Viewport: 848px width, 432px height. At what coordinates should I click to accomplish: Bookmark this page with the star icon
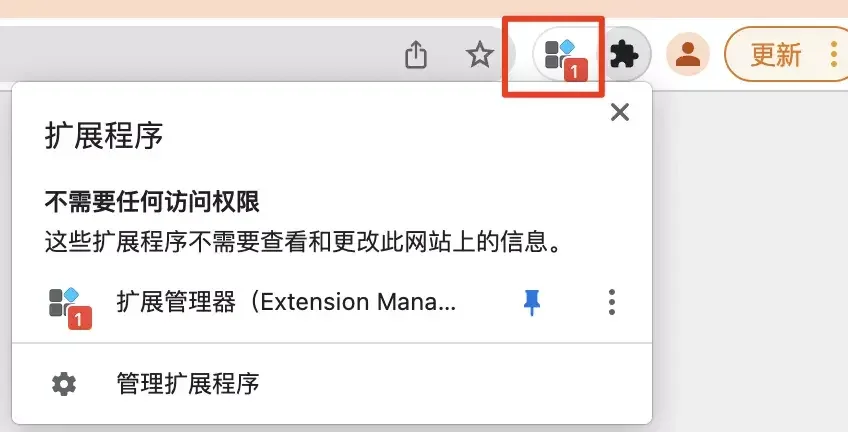click(x=480, y=55)
